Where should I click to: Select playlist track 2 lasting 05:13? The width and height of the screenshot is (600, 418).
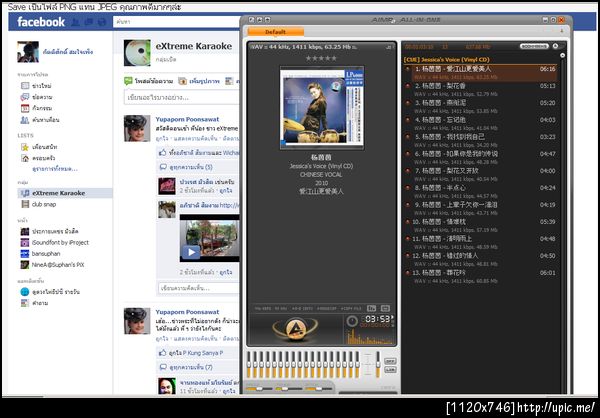click(x=480, y=89)
